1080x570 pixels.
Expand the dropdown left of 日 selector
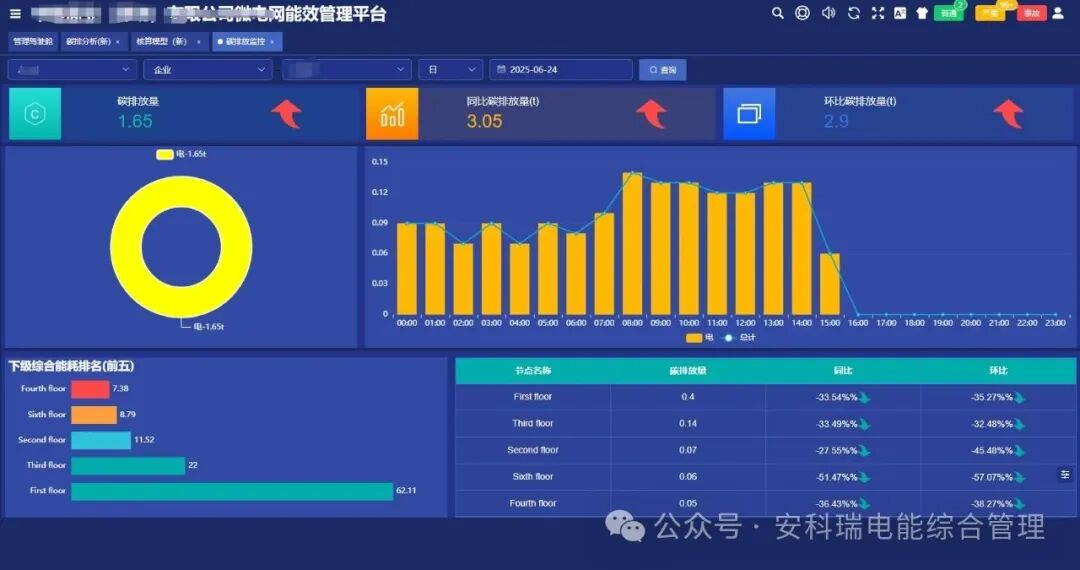point(346,70)
